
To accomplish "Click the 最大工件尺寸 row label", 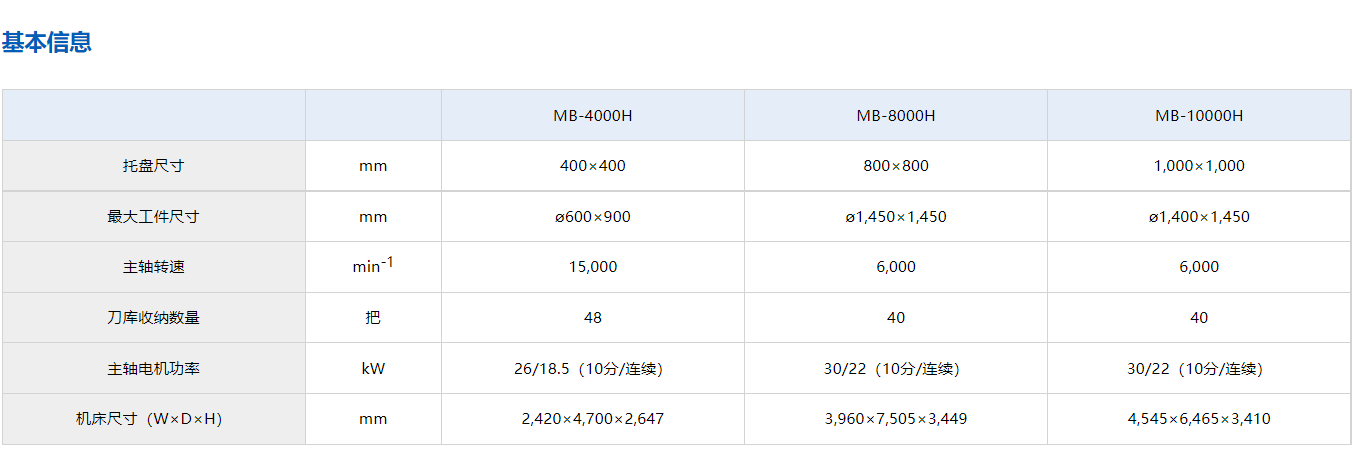I will [x=153, y=217].
